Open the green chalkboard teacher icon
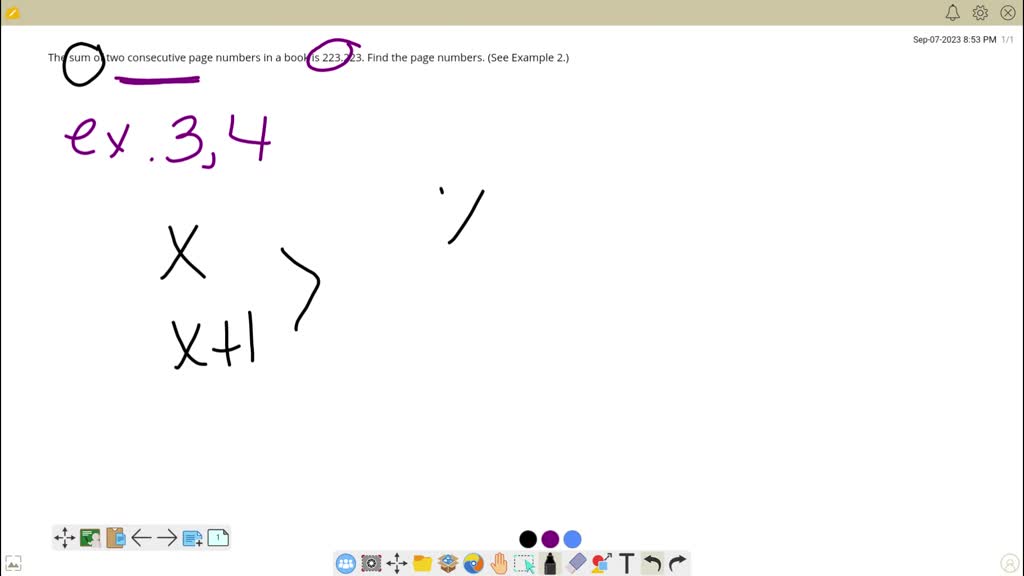Viewport: 1024px width, 576px height. [90, 538]
